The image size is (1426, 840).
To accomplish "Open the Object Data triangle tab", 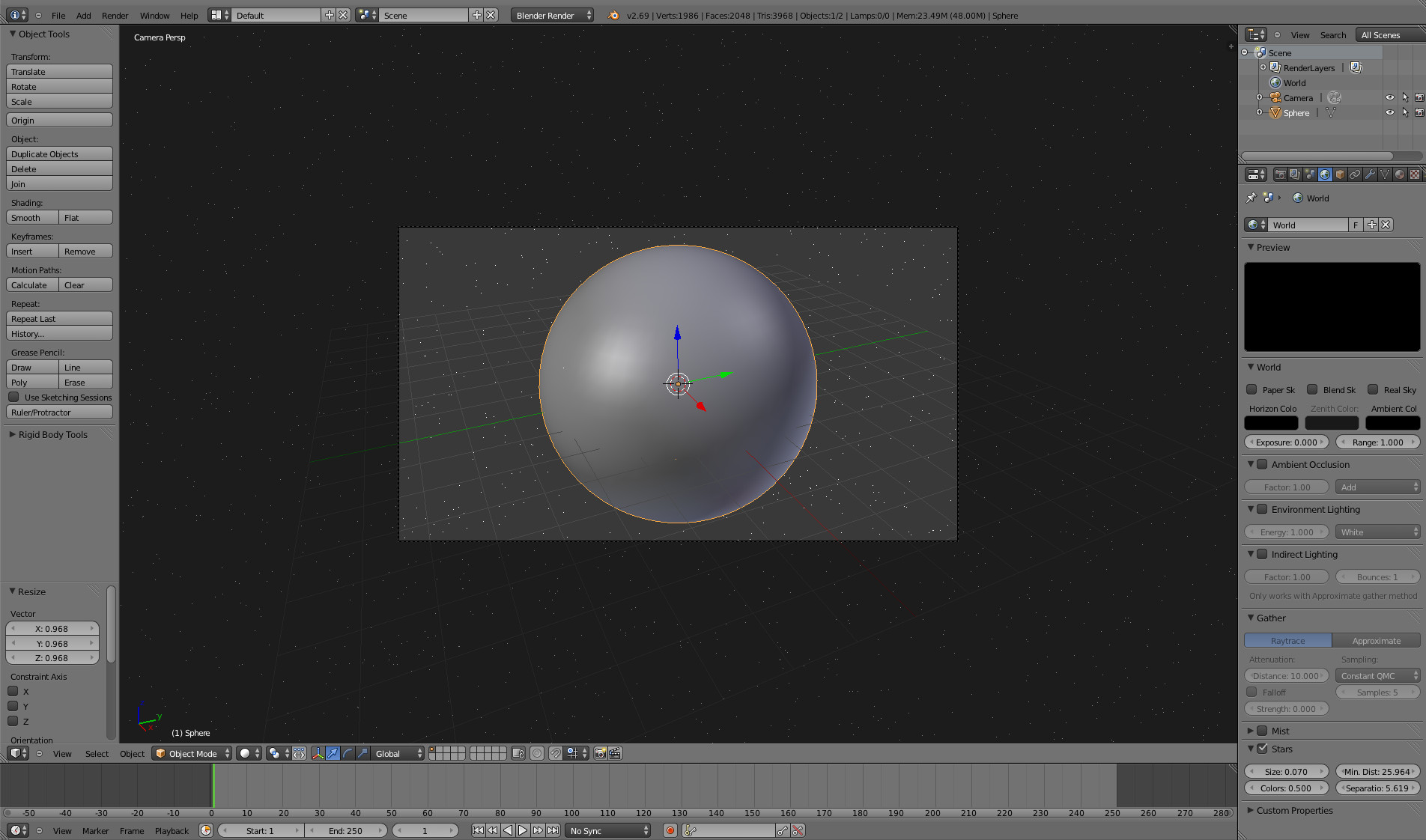I will [1385, 174].
